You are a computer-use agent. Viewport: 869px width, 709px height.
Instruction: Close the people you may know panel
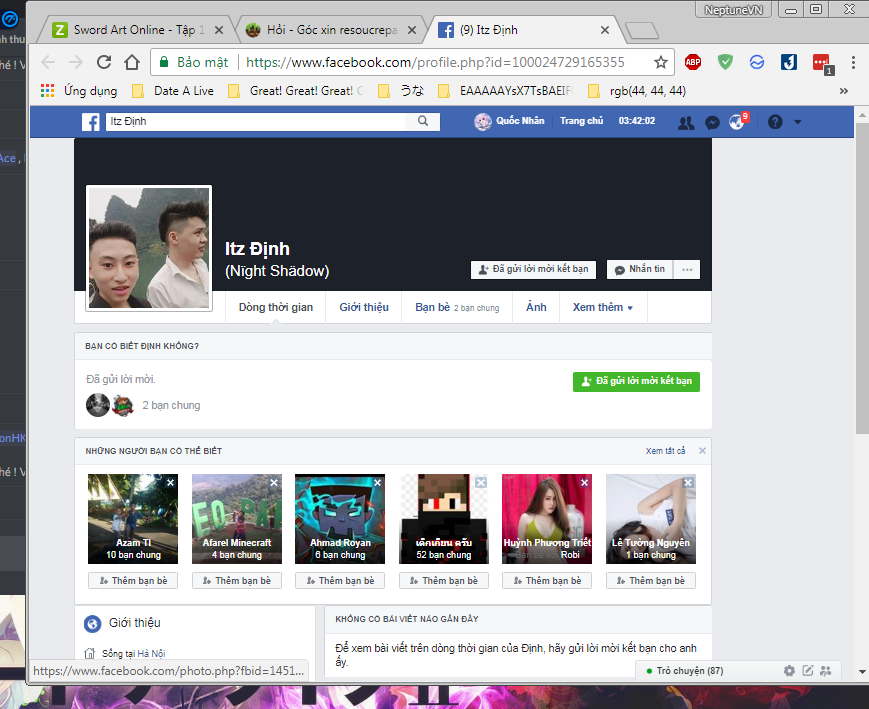pos(702,451)
